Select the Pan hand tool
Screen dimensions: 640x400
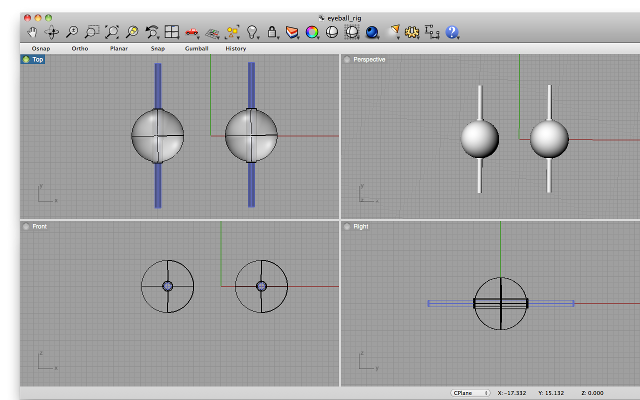pyautogui.click(x=32, y=32)
